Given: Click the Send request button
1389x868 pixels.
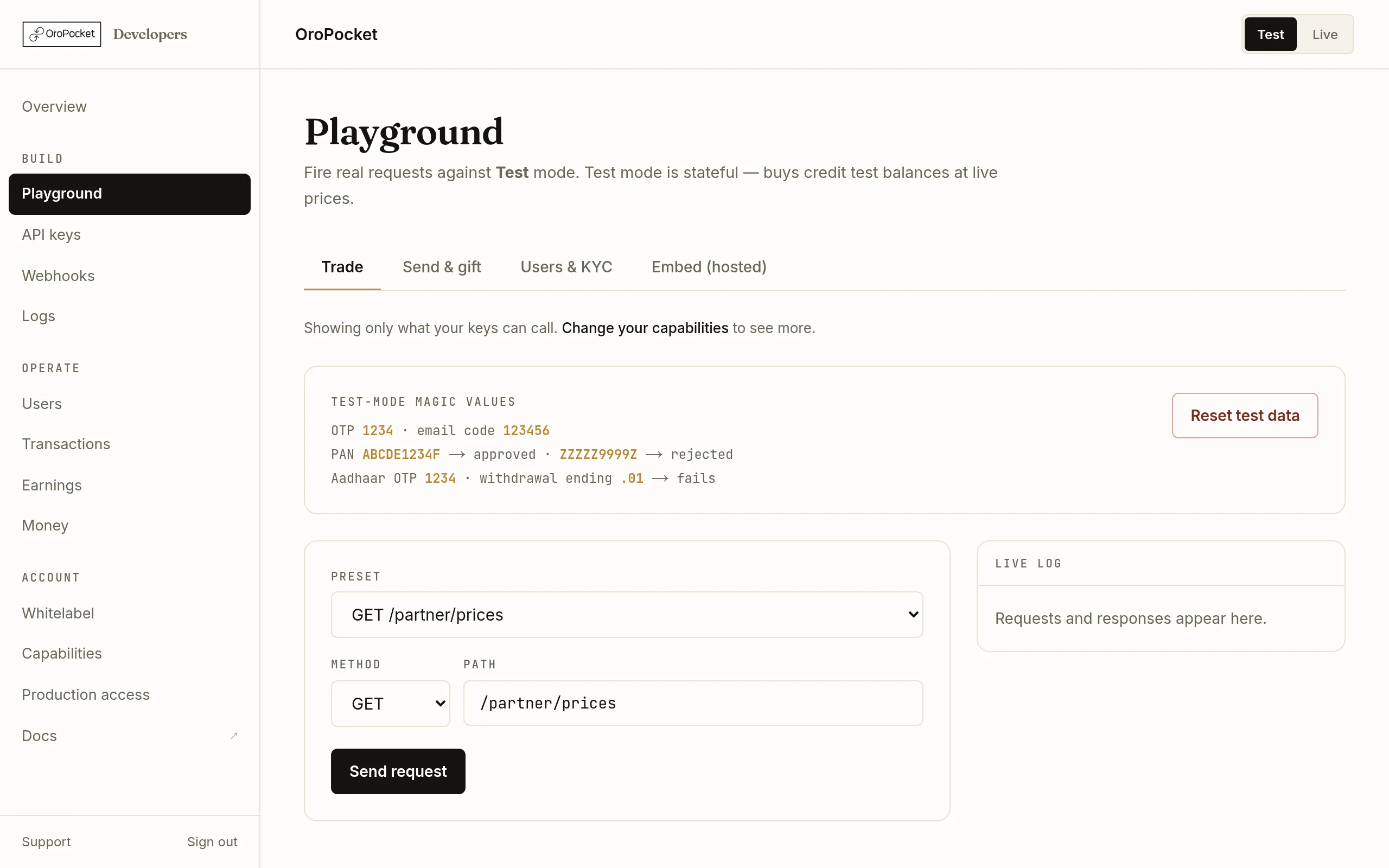Looking at the screenshot, I should pos(398,771).
